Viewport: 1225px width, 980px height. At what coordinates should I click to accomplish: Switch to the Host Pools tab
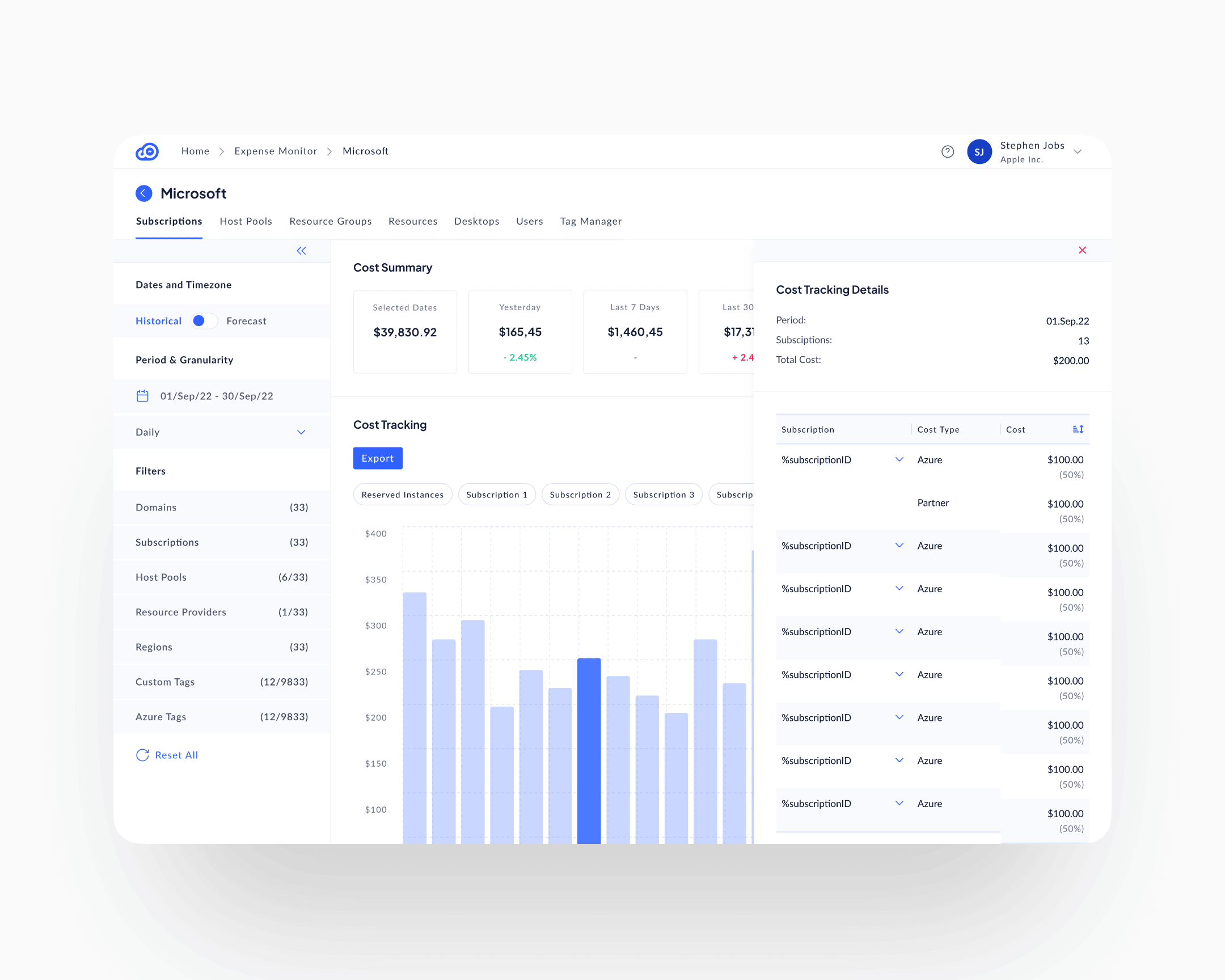pos(246,221)
